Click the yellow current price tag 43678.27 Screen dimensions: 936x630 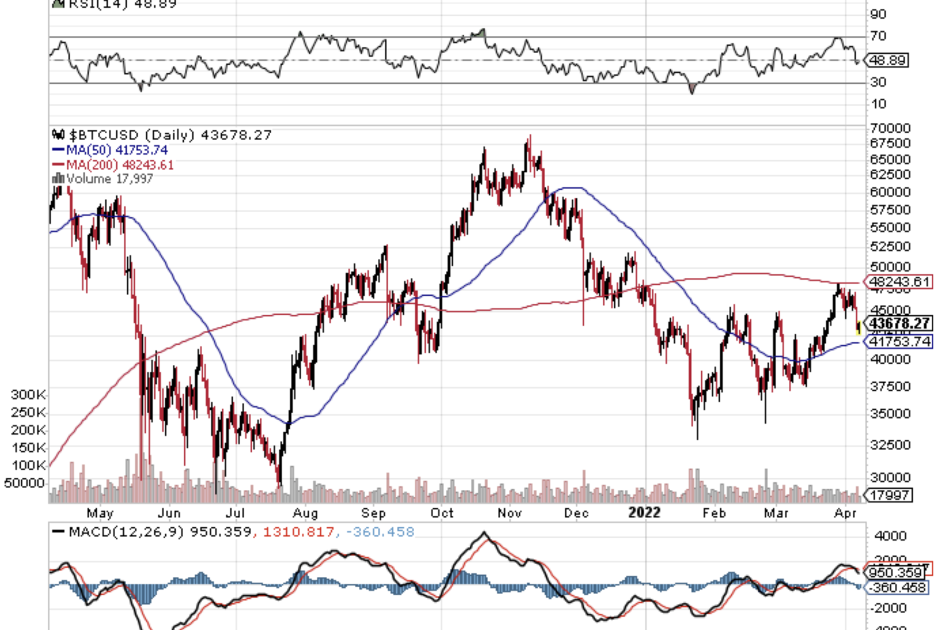point(901,324)
